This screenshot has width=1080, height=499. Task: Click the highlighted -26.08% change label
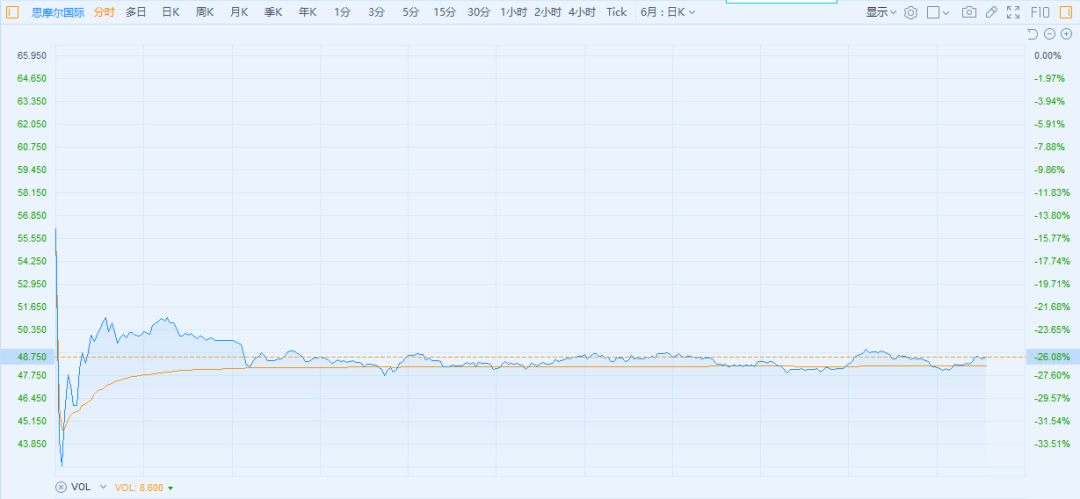[x=1052, y=356]
